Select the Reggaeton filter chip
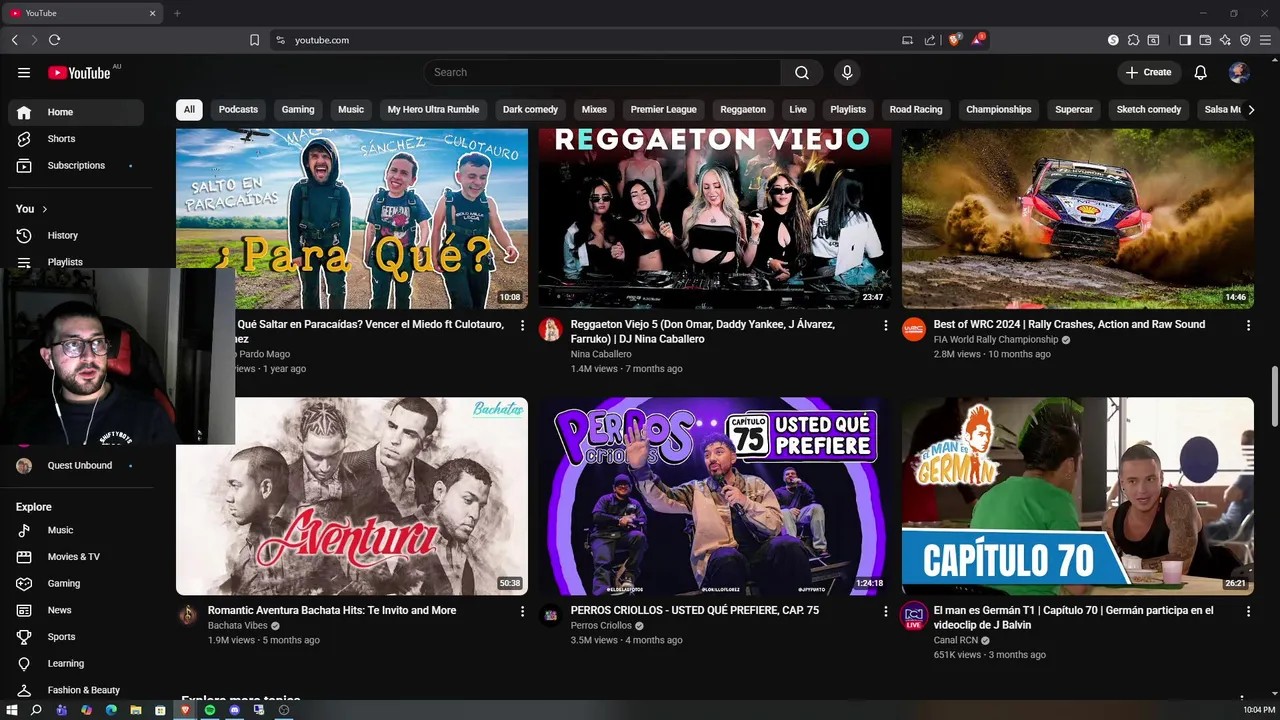The image size is (1280, 720). coord(743,110)
